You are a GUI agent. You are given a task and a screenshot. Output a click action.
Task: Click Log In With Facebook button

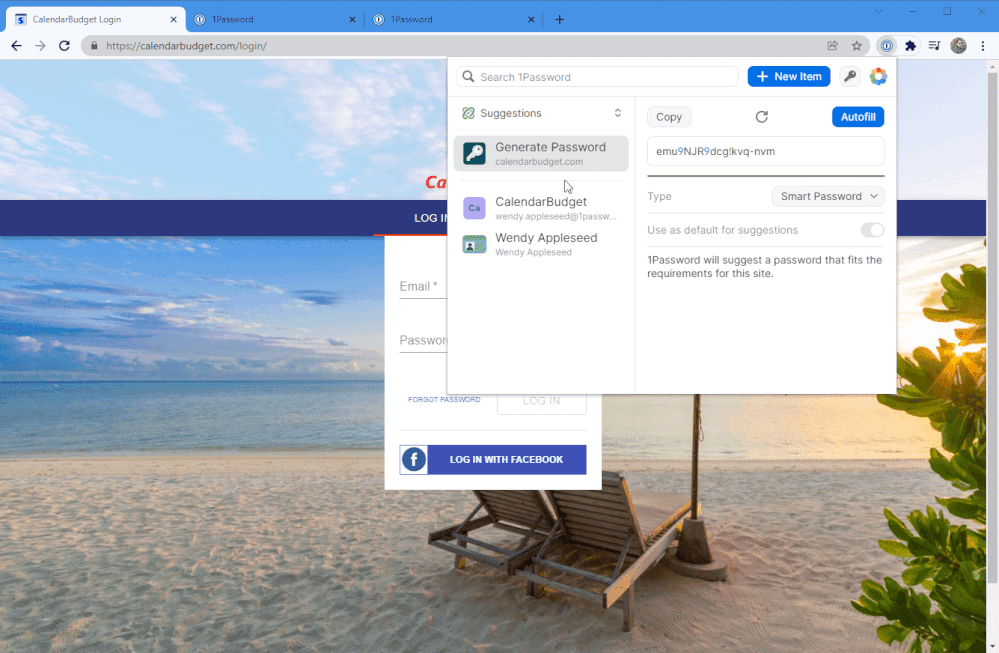[x=493, y=460]
